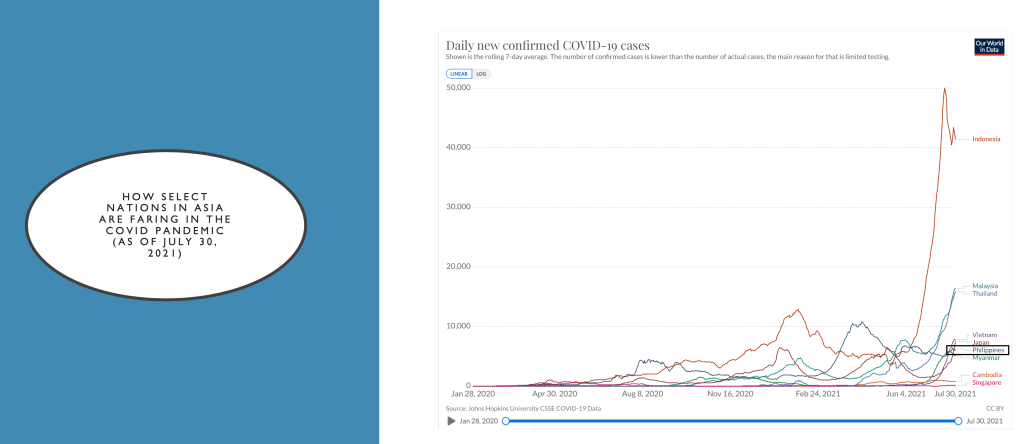Select the Singapore legend label
The image size is (1023, 444).
click(985, 383)
